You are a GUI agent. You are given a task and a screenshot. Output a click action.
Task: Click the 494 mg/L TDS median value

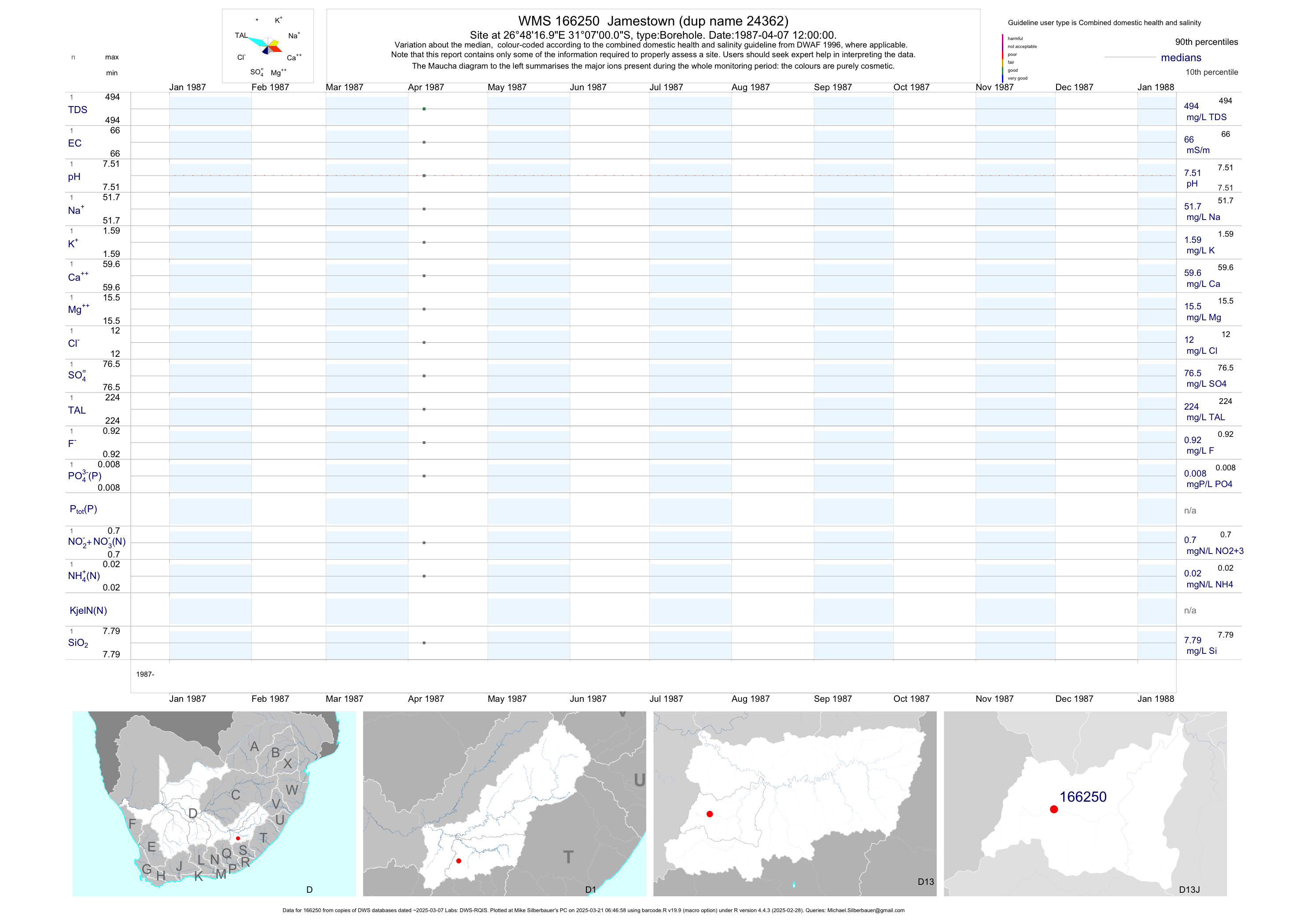tap(1191, 106)
